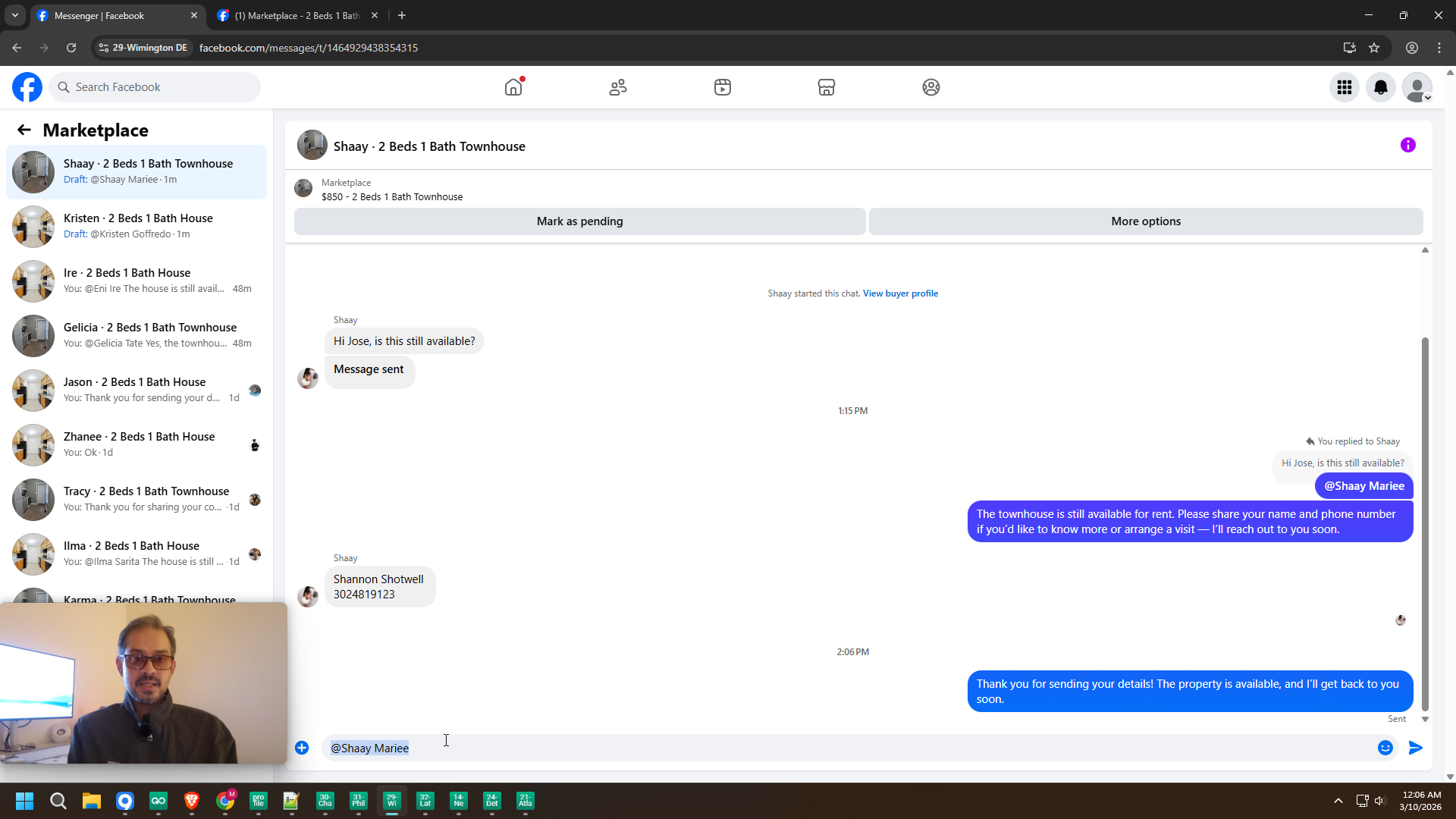Open the Kristen 2 Beds 1 Bath House chat
Viewport: 1456px width, 819px height.
click(x=136, y=226)
